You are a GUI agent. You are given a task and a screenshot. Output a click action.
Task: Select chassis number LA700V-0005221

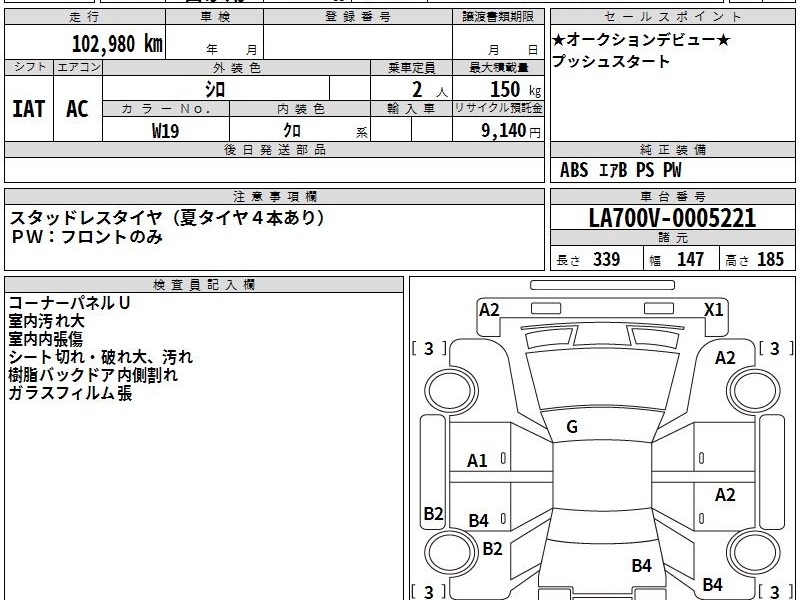tap(672, 218)
